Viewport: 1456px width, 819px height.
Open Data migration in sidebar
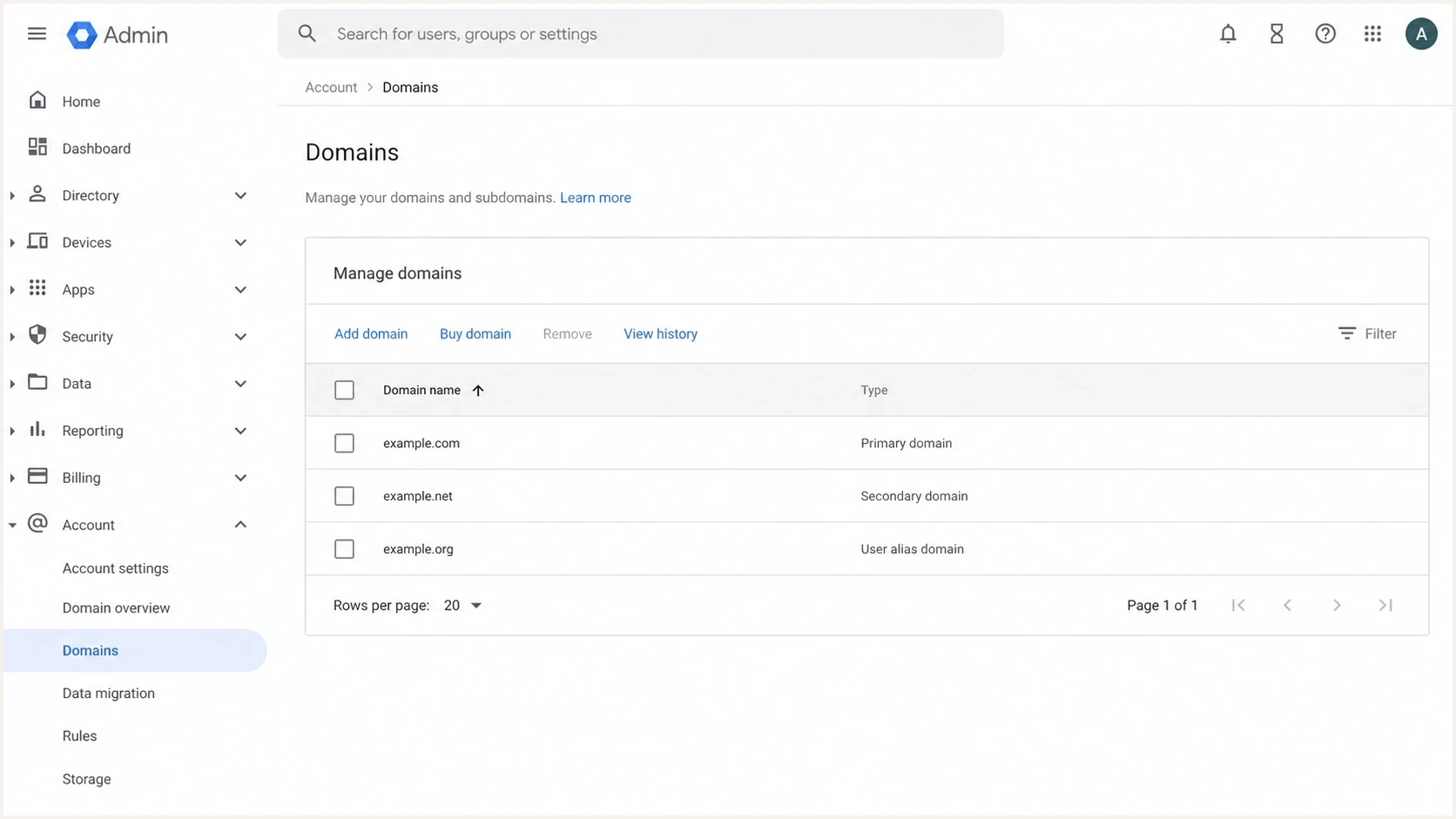(x=109, y=693)
